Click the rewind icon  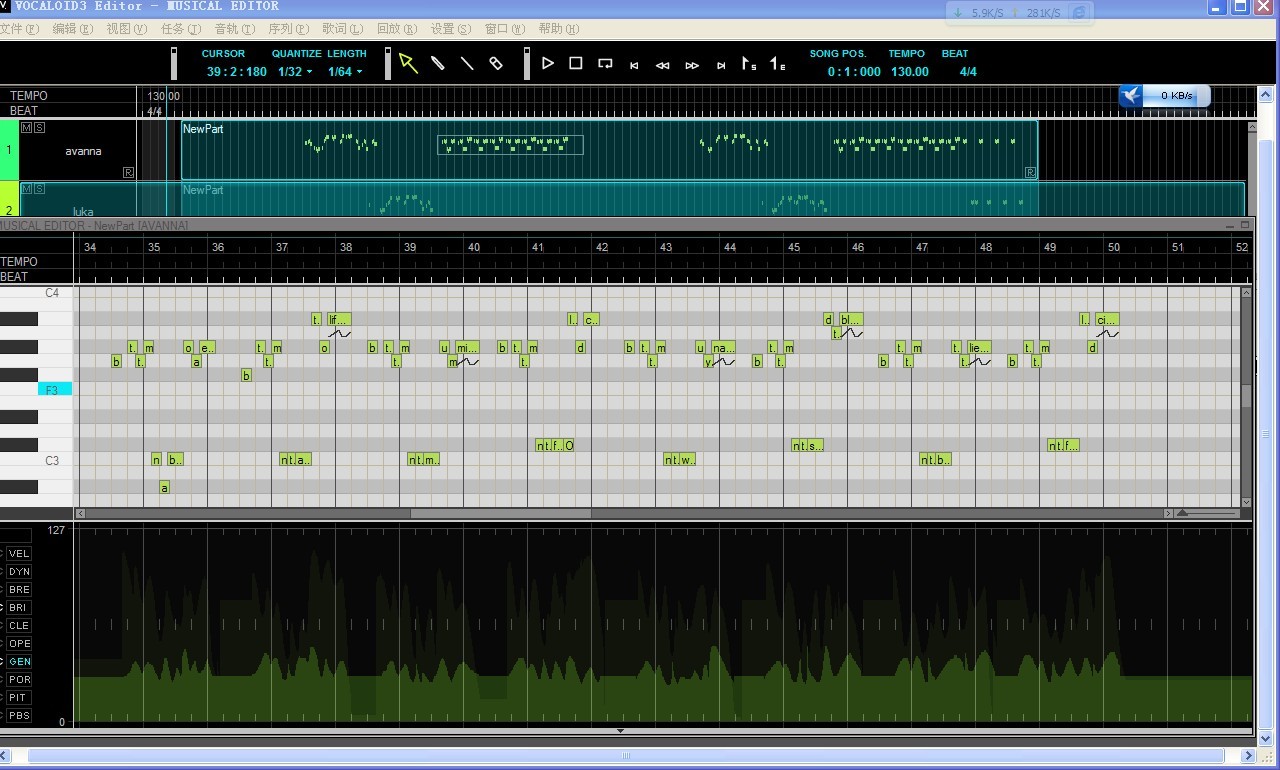click(x=662, y=65)
